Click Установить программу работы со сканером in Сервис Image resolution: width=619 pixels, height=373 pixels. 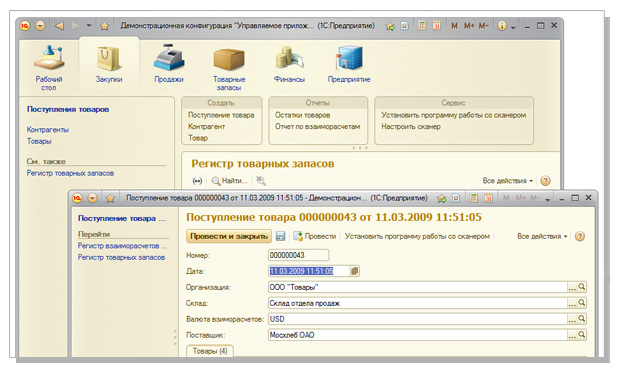tap(454, 115)
